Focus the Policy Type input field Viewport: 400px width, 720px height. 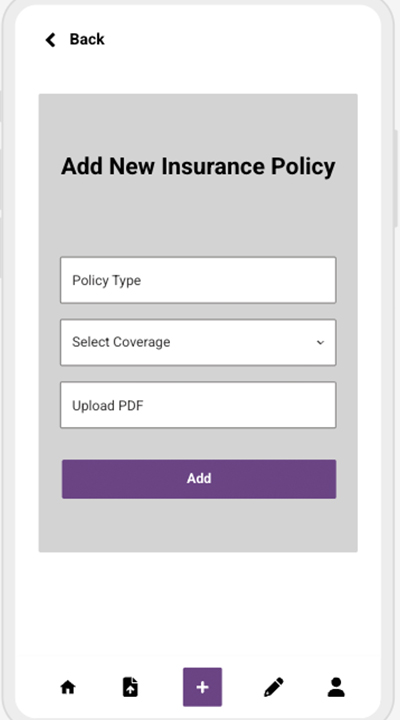[198, 280]
